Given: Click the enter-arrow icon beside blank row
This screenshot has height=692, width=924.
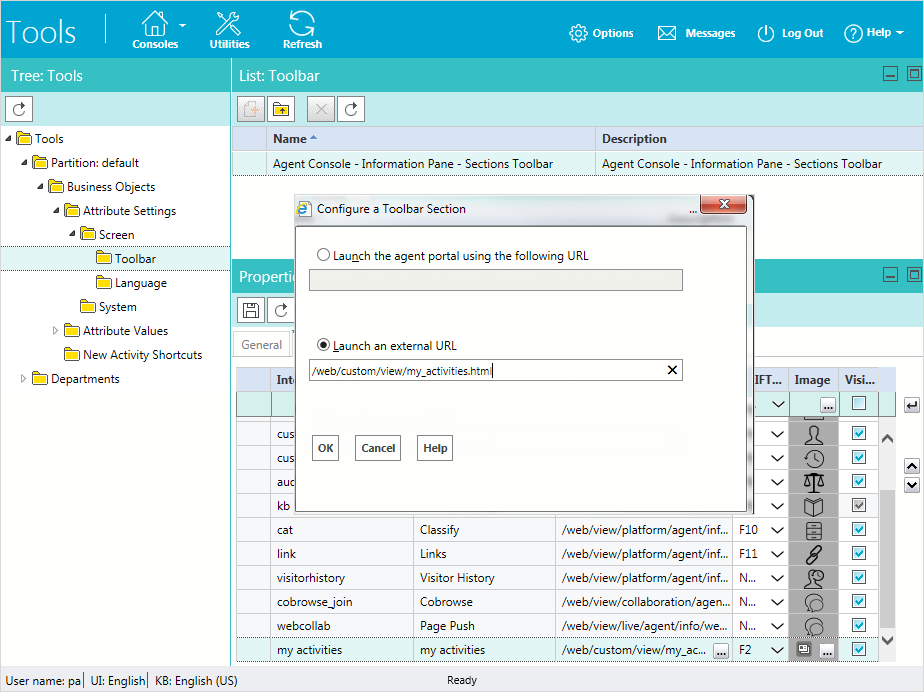Looking at the screenshot, I should 912,405.
